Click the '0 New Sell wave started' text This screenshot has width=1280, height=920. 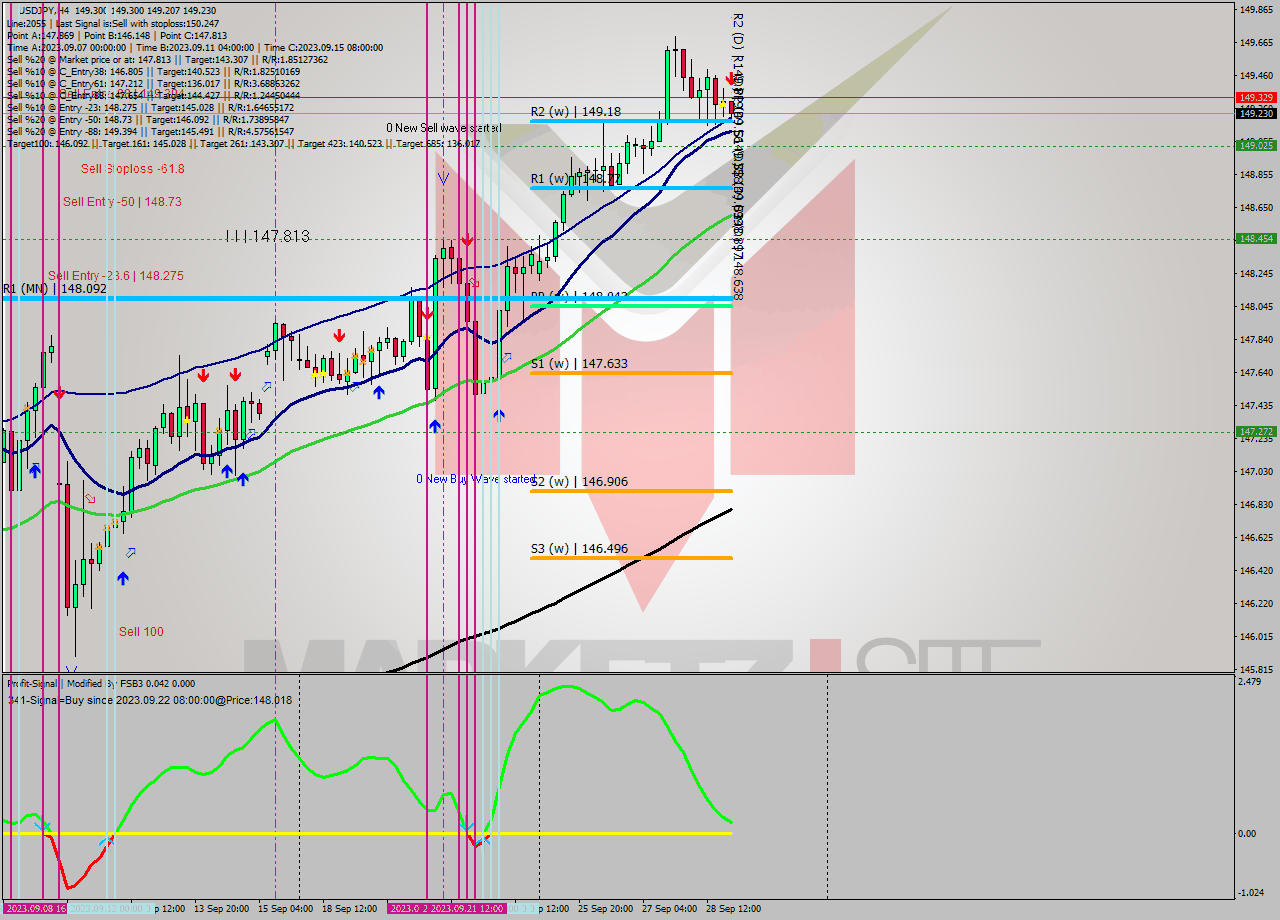[444, 128]
